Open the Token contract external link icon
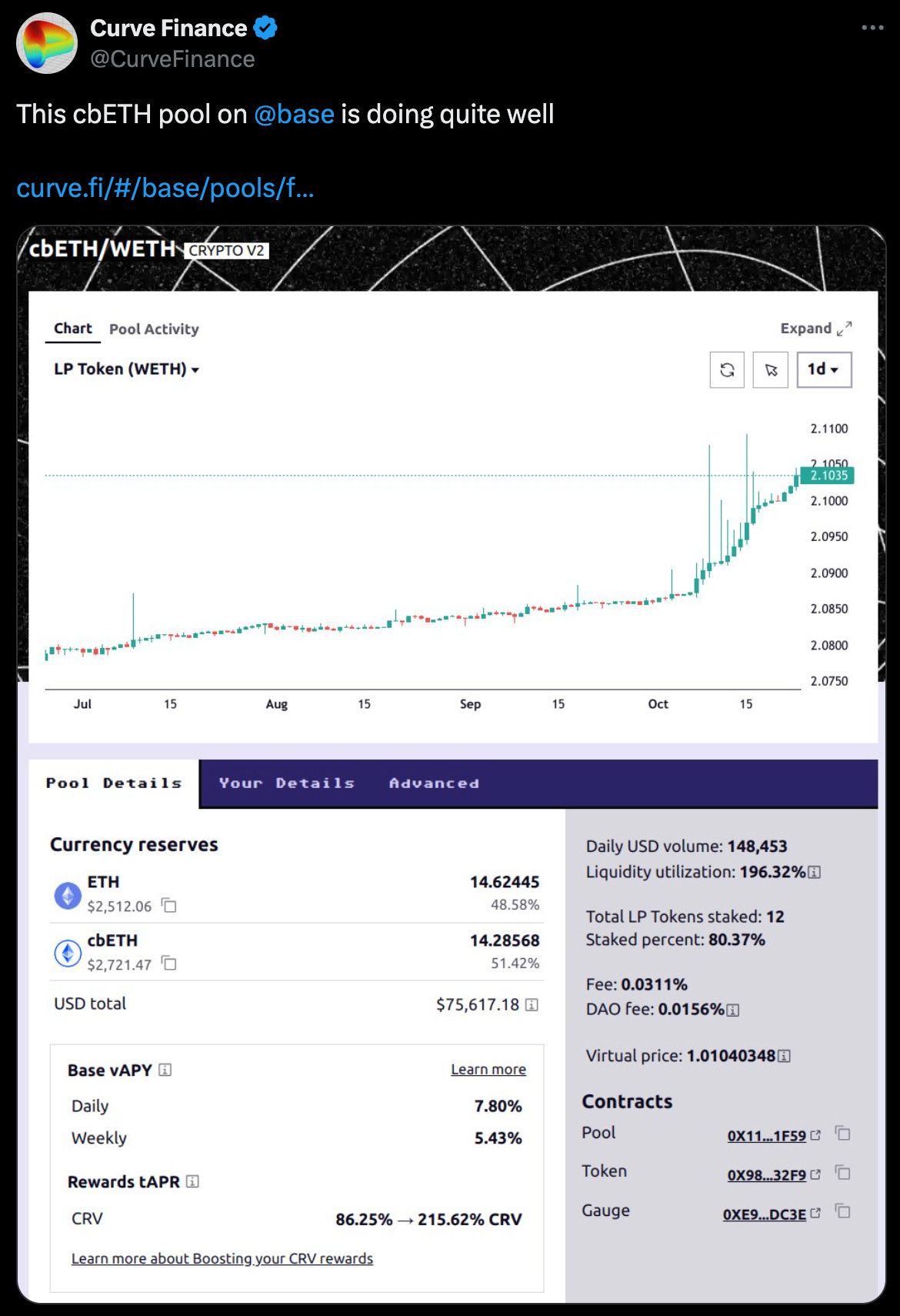Viewport: 900px width, 1316px height. pos(816,1174)
